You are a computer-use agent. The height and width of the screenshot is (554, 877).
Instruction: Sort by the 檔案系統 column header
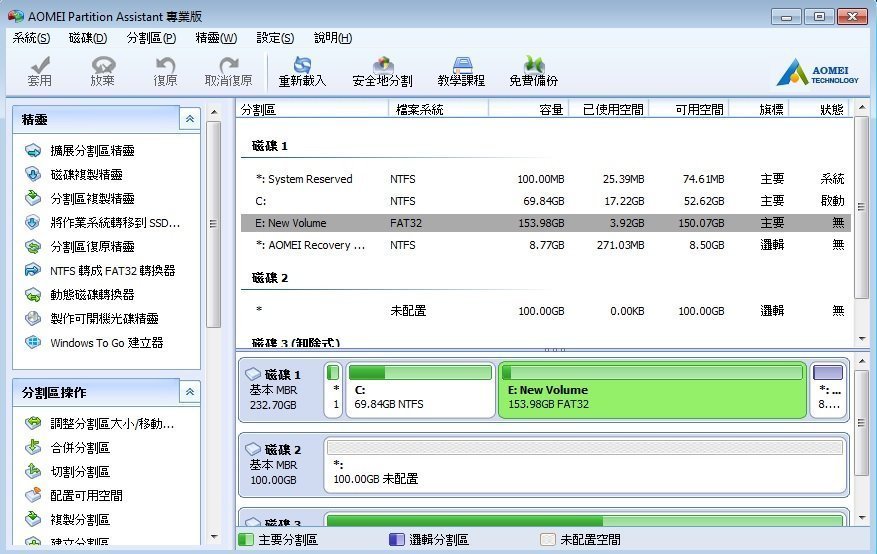438,110
